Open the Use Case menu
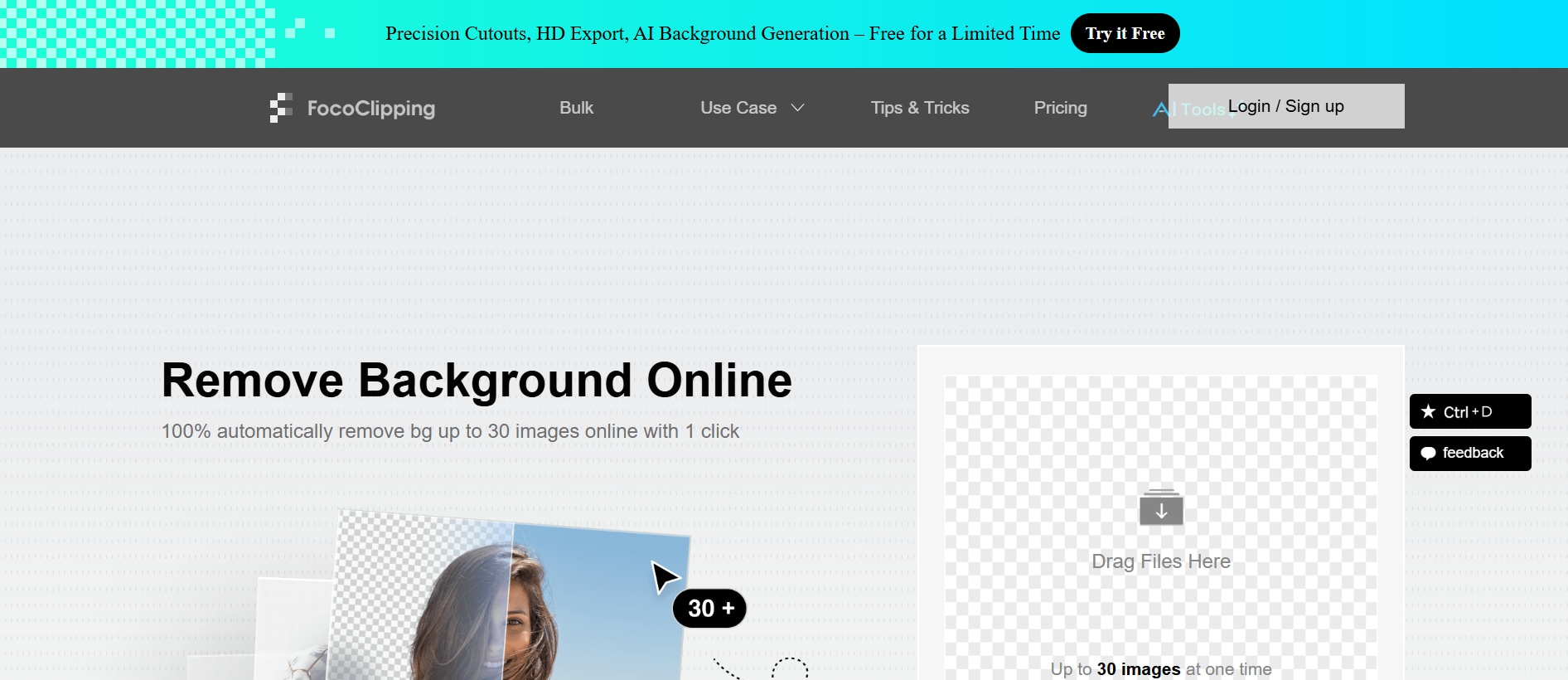Screen dimensions: 1568x680 pyautogui.click(x=738, y=108)
